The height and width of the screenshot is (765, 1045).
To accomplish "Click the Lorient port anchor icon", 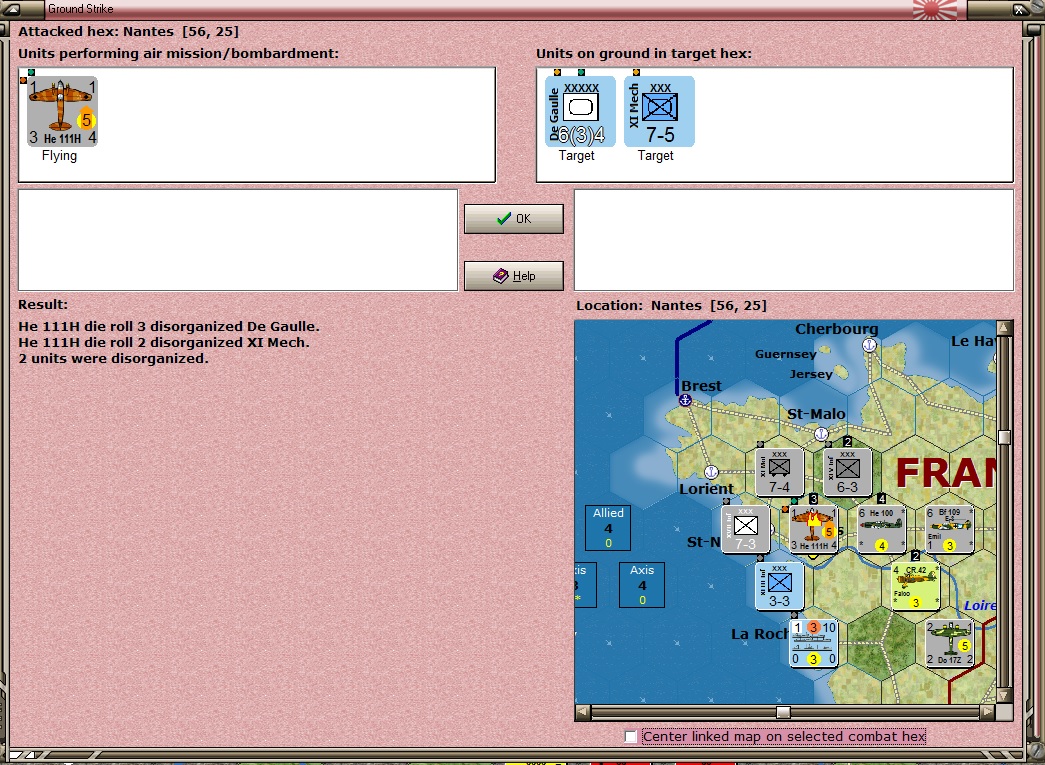I will click(x=711, y=472).
